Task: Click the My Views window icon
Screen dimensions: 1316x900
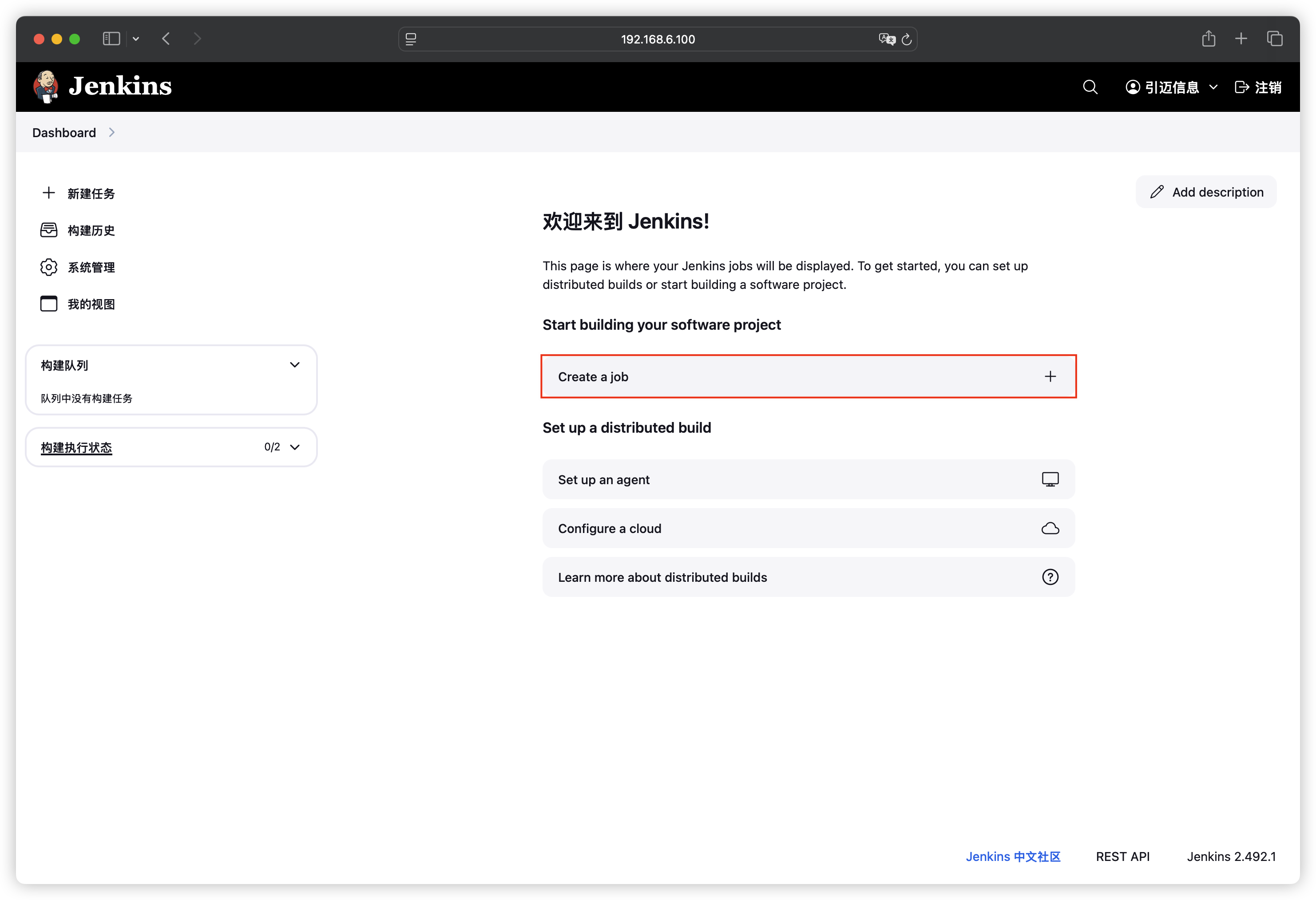Action: (x=49, y=304)
